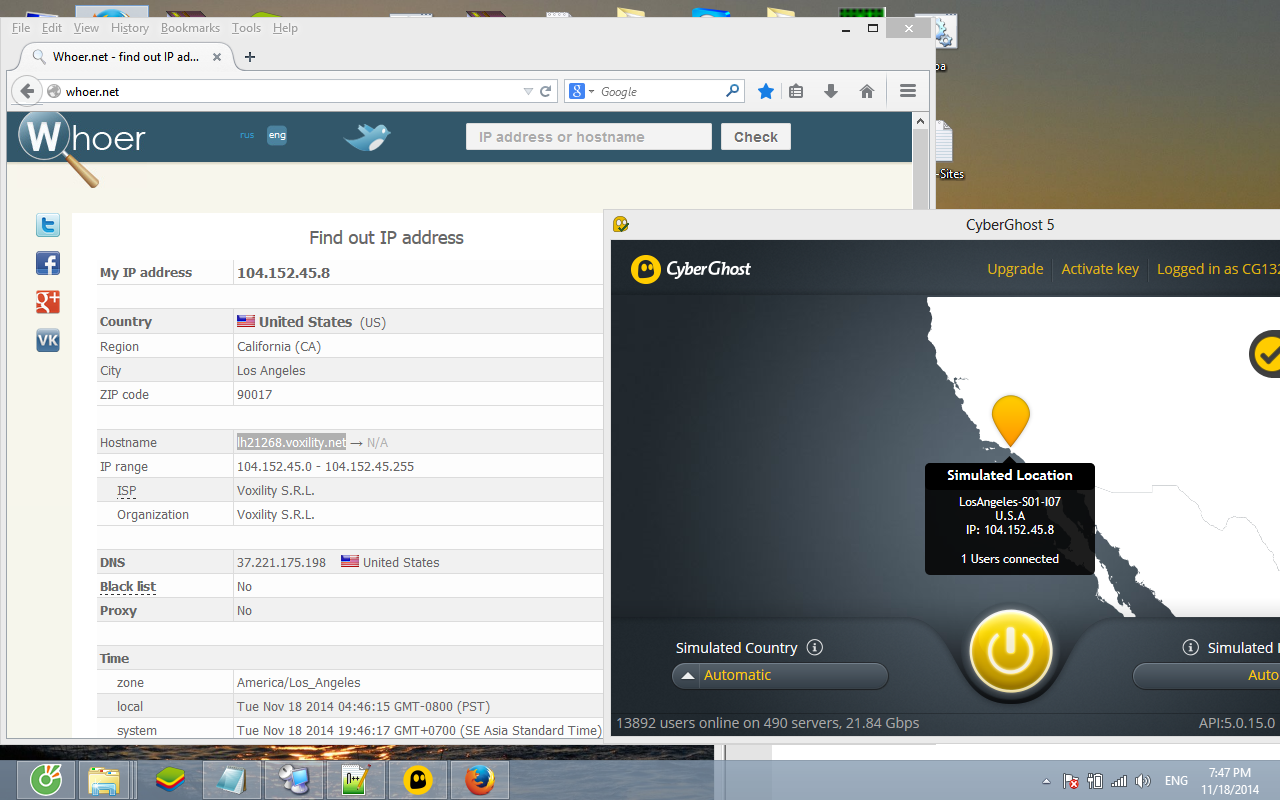Click the Check button on Whoer
Image resolution: width=1280 pixels, height=800 pixels.
[x=756, y=137]
